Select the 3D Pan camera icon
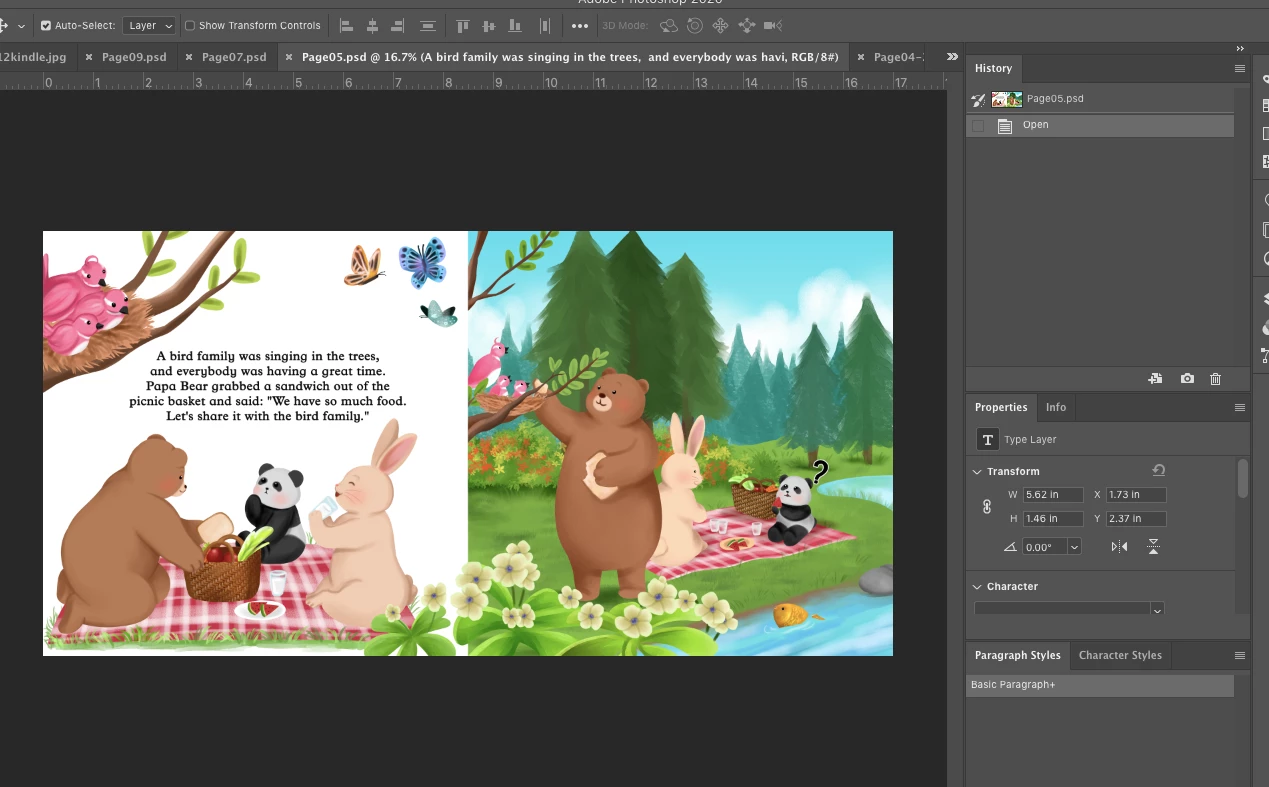 pyautogui.click(x=720, y=26)
